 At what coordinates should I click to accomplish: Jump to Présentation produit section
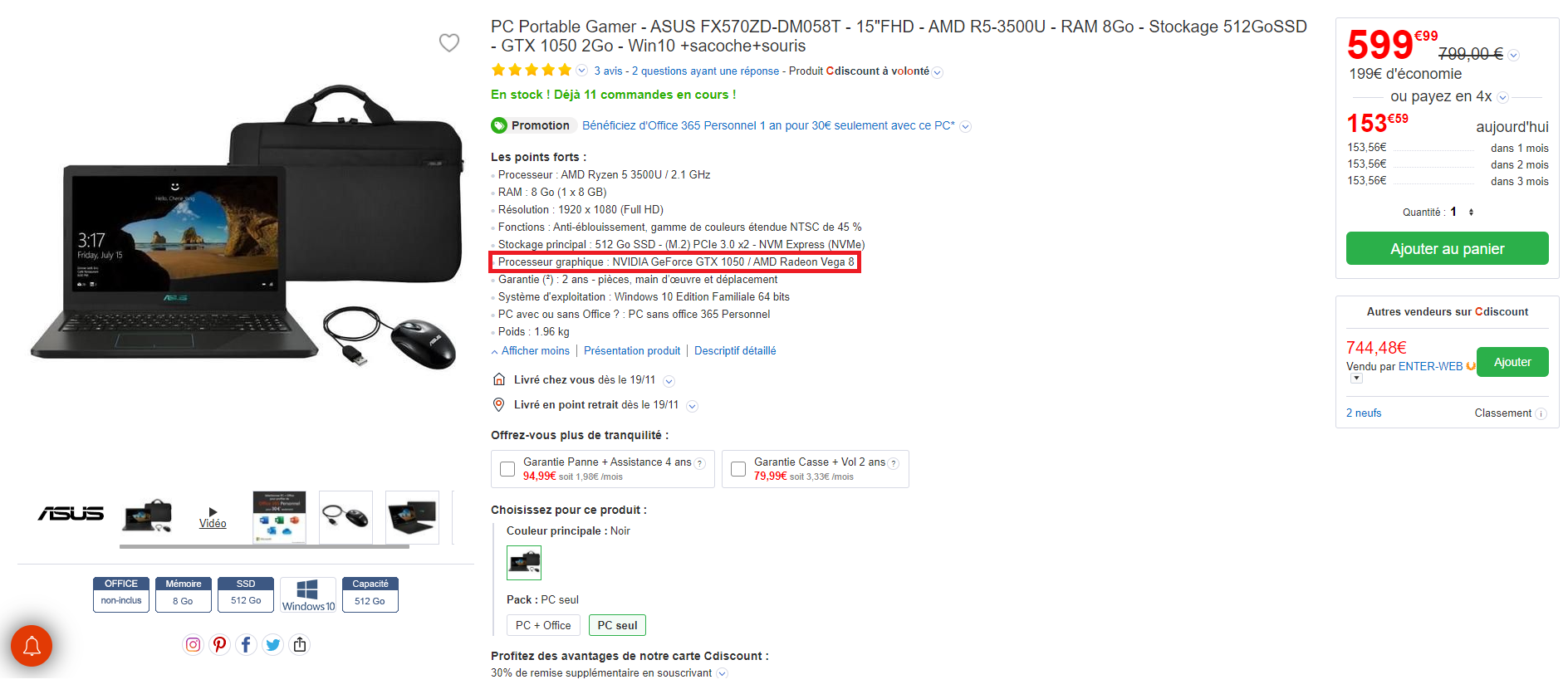[x=632, y=351]
